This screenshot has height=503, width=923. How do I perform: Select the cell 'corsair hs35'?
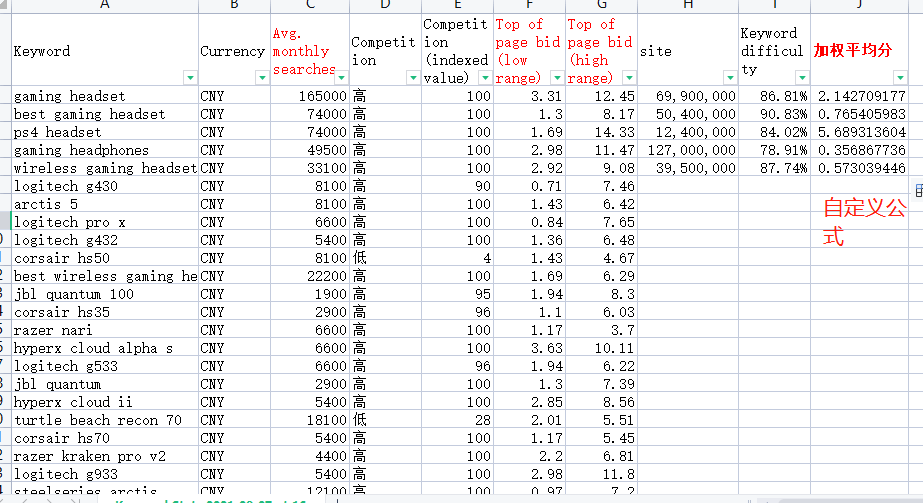pos(105,312)
